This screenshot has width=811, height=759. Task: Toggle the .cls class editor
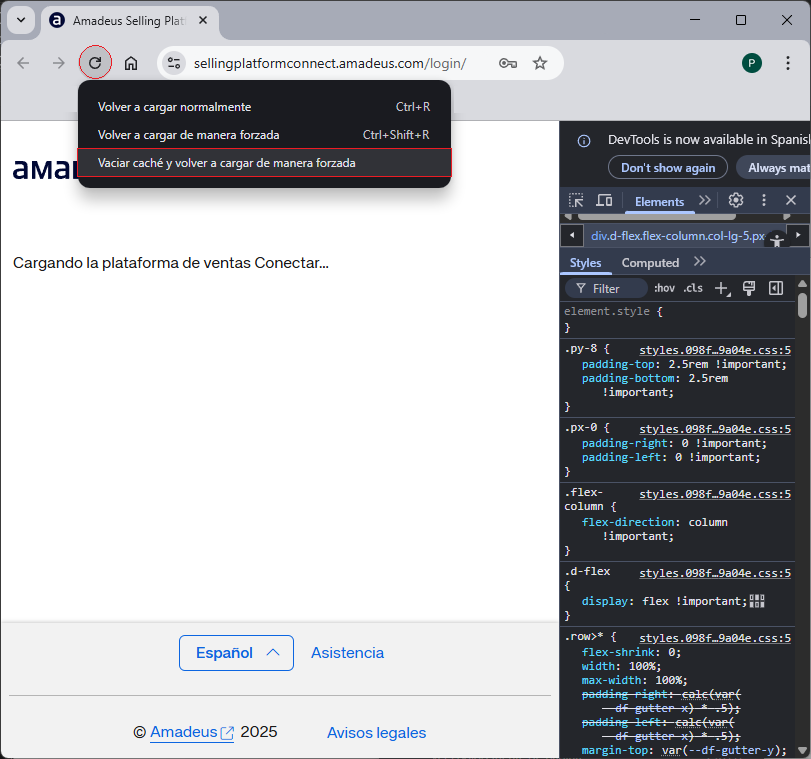tap(693, 288)
